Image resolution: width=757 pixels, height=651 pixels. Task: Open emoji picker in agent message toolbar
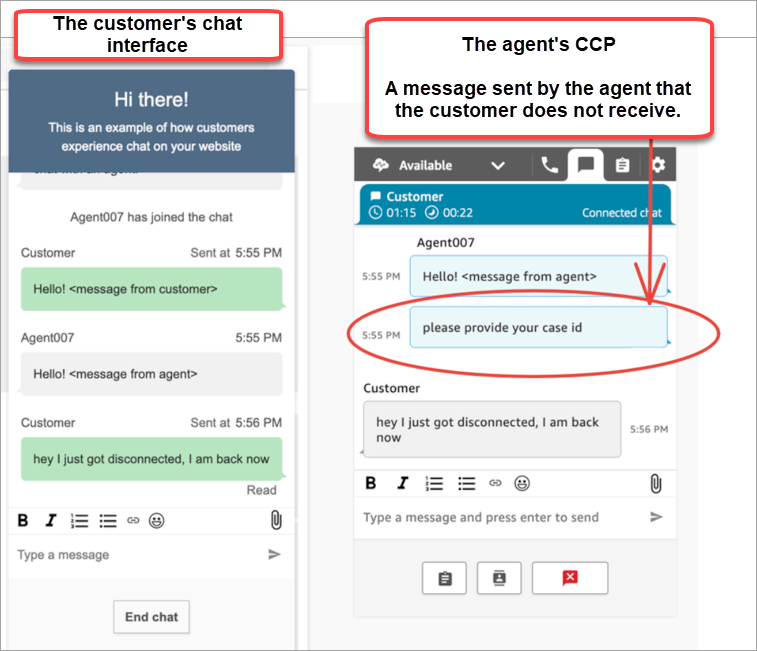(521, 483)
